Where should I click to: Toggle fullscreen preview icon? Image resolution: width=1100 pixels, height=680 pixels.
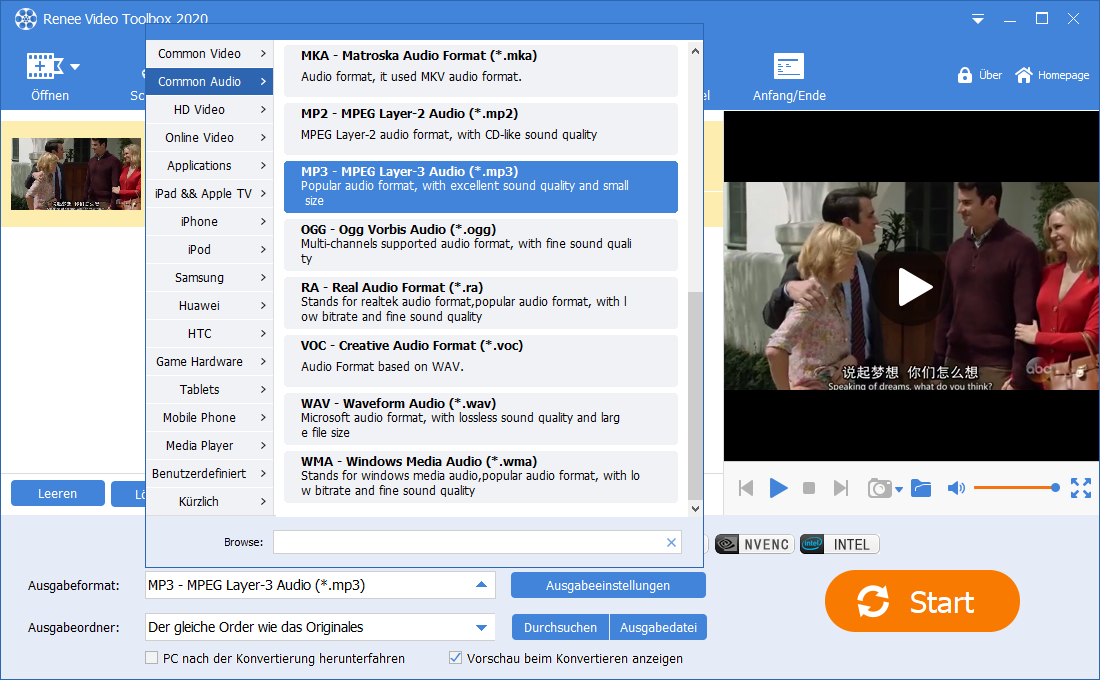pos(1080,488)
